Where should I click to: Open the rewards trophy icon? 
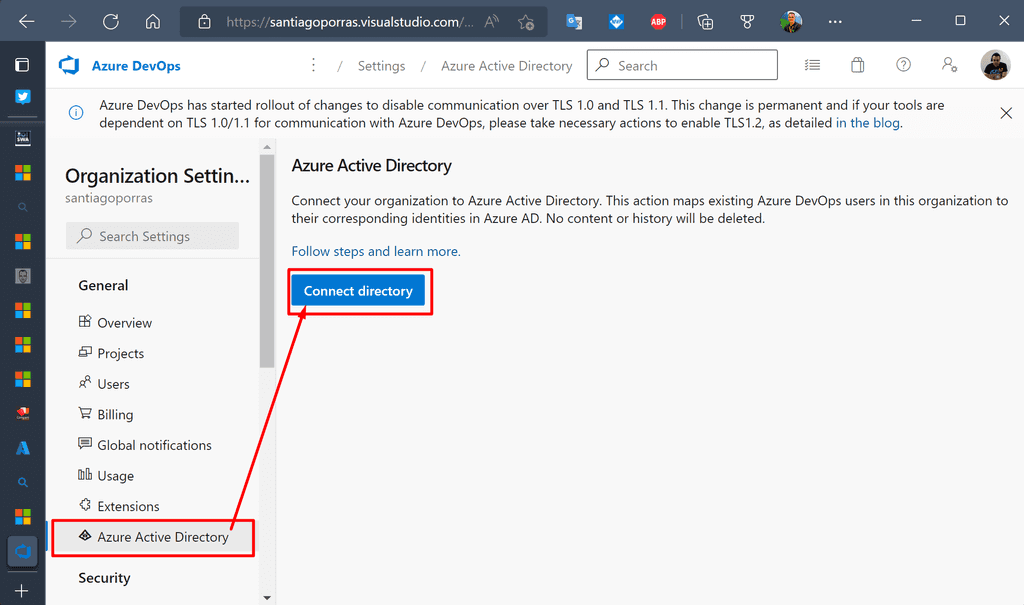747,22
